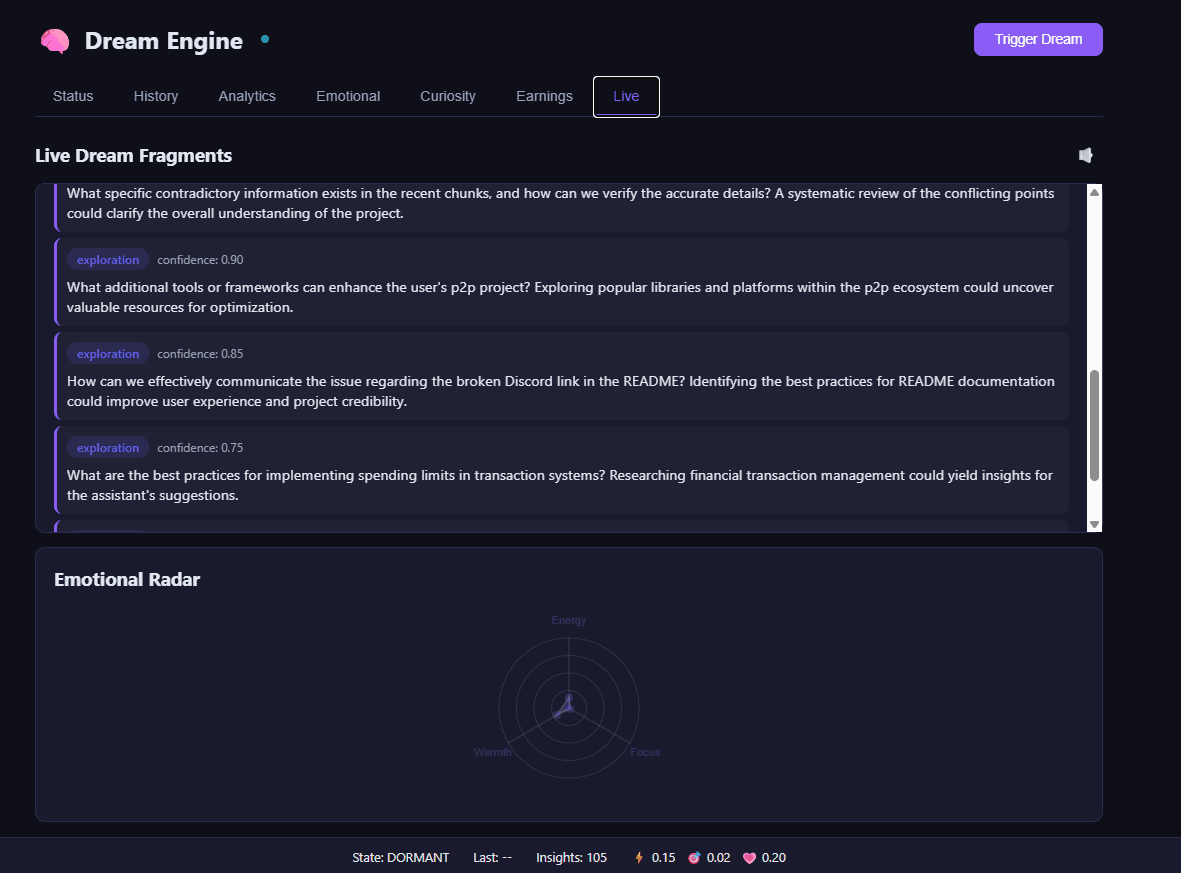The height and width of the screenshot is (873, 1181).
Task: Click the target focus icon in status bar
Action: point(694,857)
